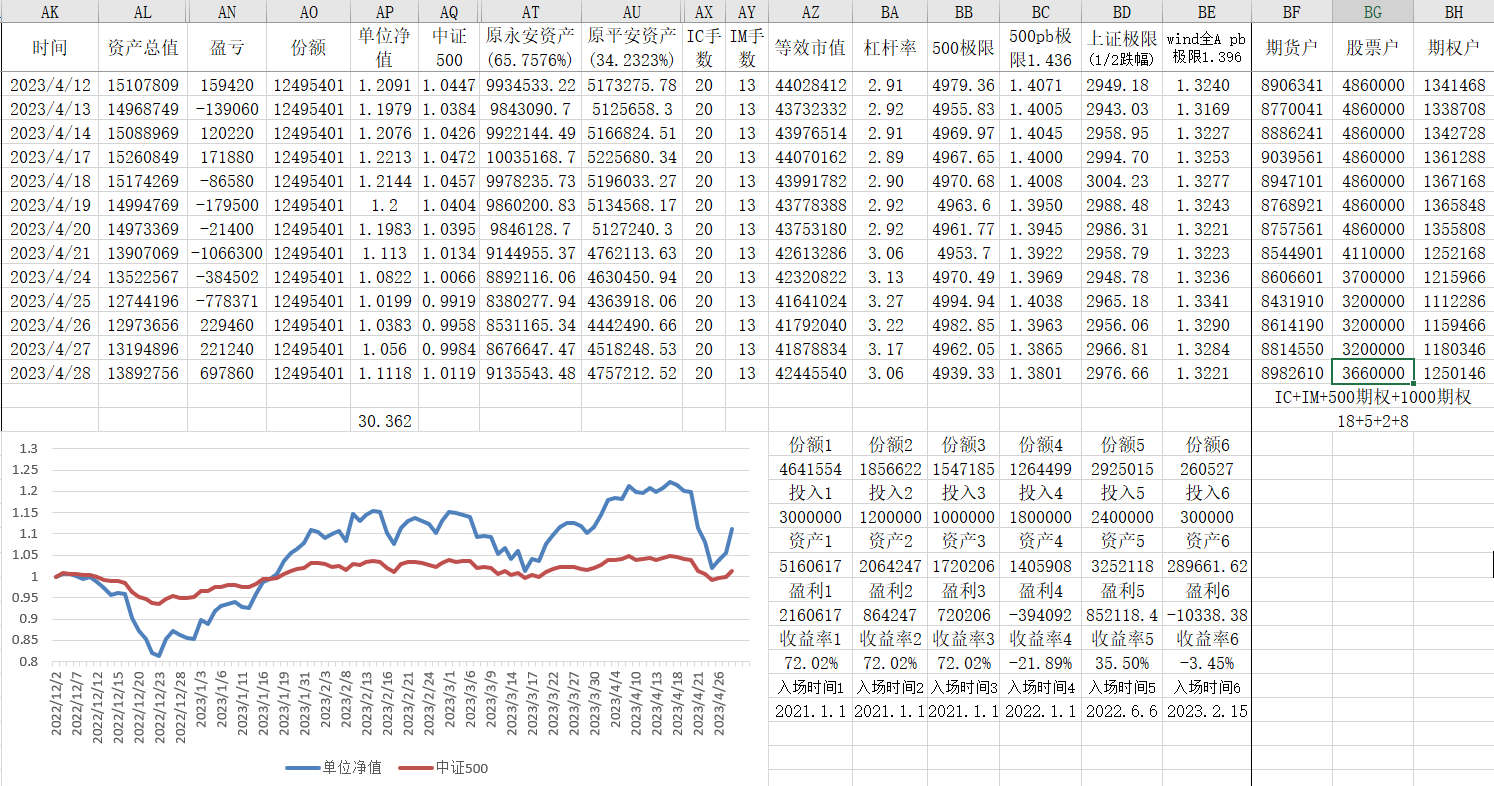
Task: Select the cell showing 30.362
Action: [384, 421]
